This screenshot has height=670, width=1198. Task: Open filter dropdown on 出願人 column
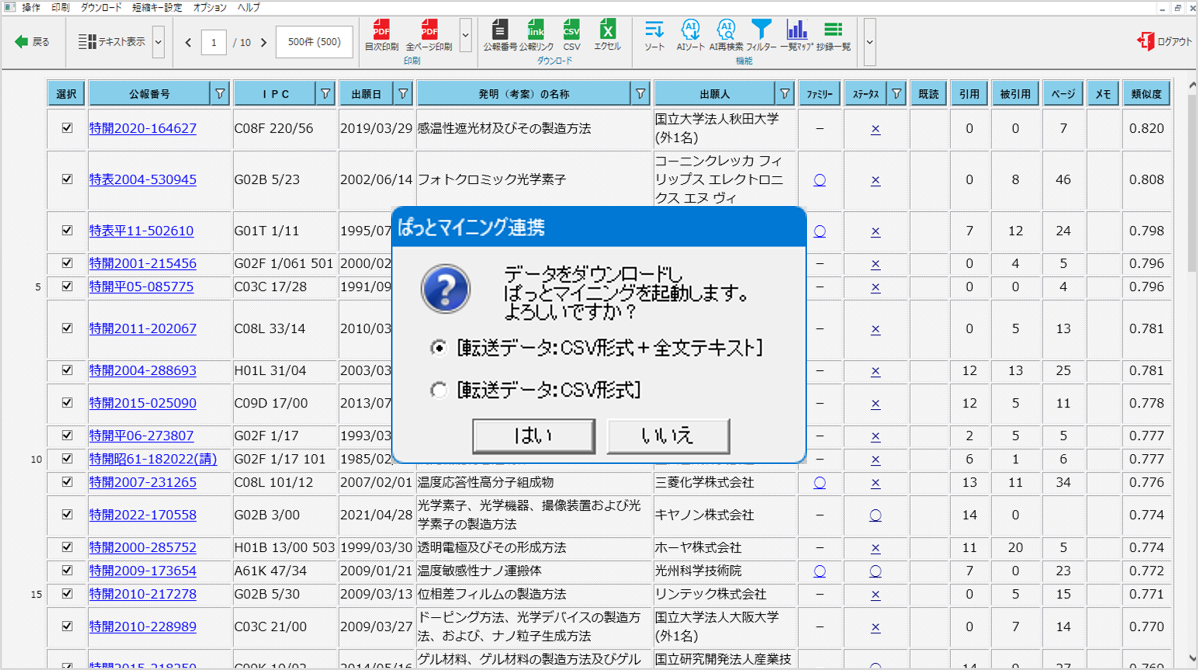pos(785,94)
